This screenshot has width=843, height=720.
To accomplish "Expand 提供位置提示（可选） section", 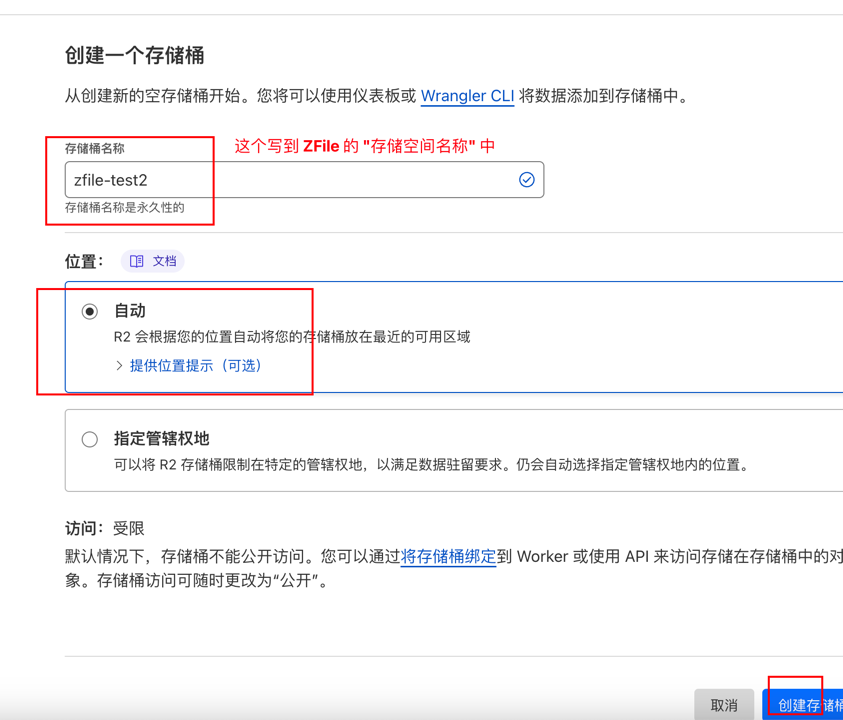I will click(195, 366).
